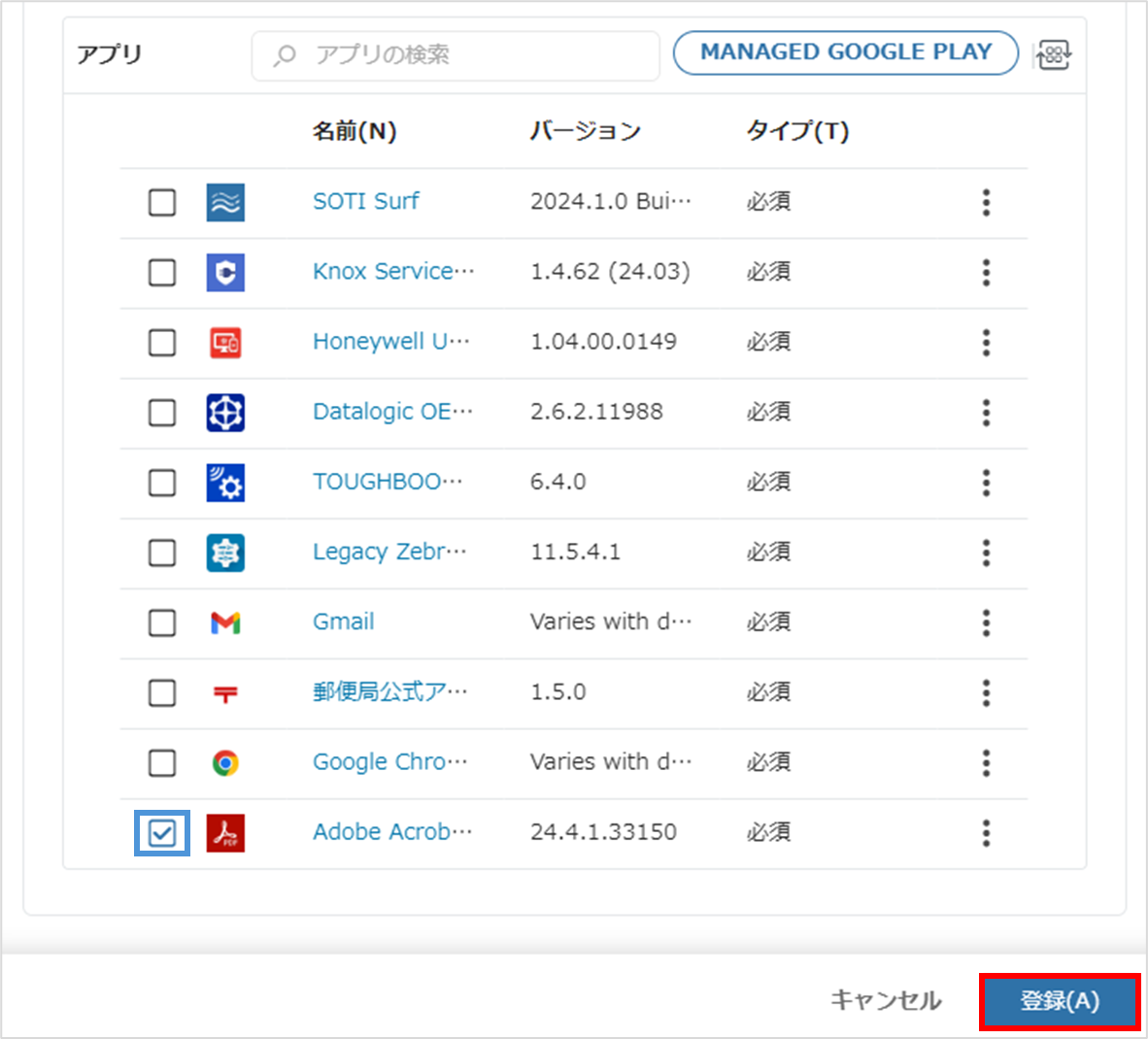
Task: Open the 郵便局公式ア row kebab menu
Action: click(x=986, y=693)
